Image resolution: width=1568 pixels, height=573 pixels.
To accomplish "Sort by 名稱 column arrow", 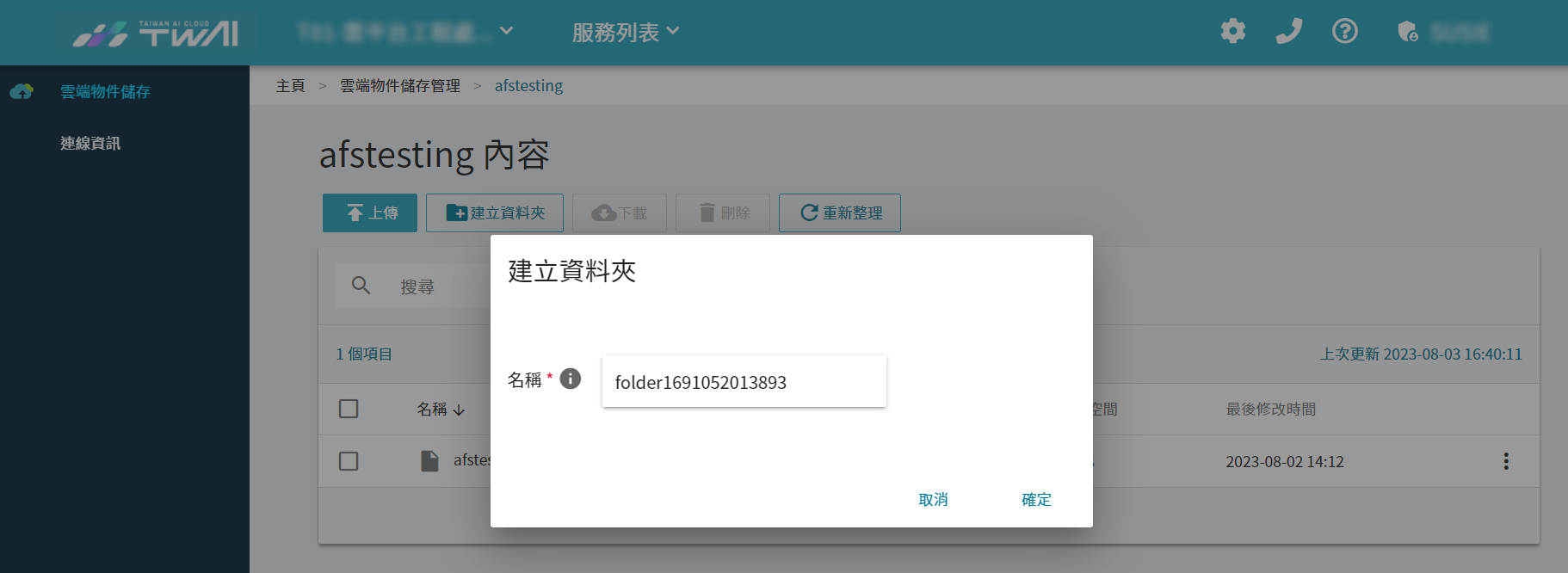I will (x=459, y=410).
